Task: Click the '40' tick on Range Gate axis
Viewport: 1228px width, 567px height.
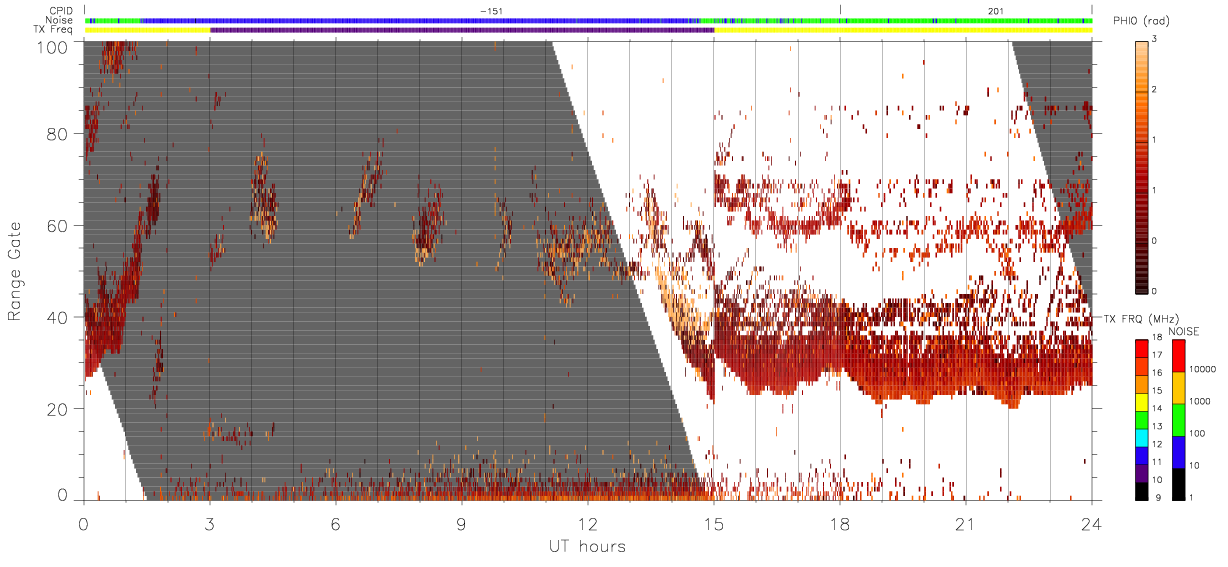Action: click(58, 317)
